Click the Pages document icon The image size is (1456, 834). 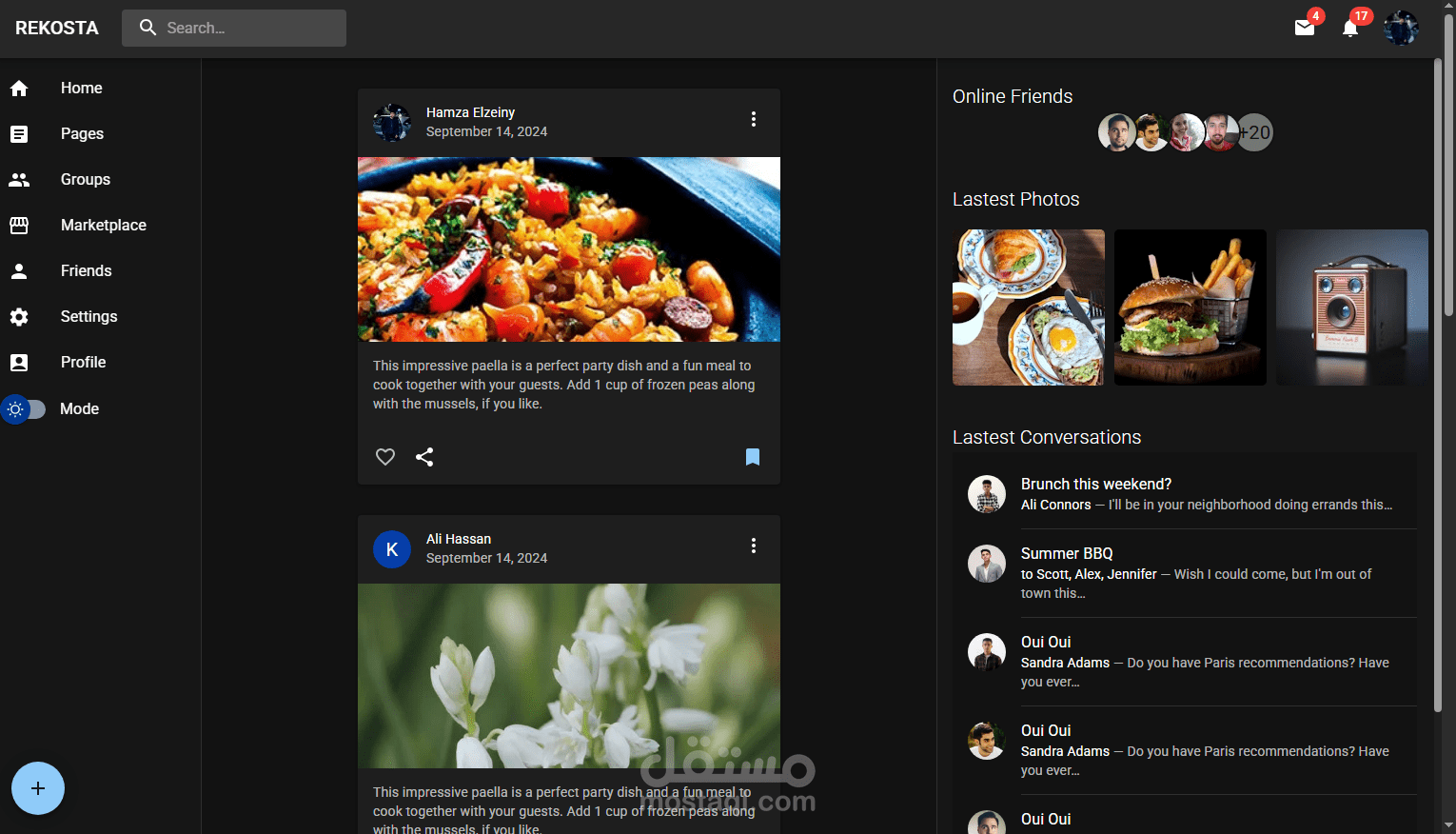19,134
